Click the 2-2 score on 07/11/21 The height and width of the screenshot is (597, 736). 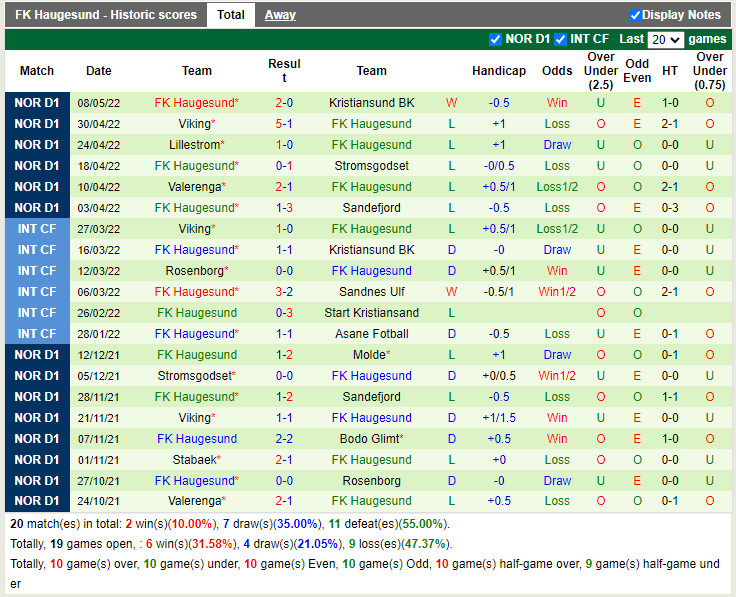pos(284,439)
